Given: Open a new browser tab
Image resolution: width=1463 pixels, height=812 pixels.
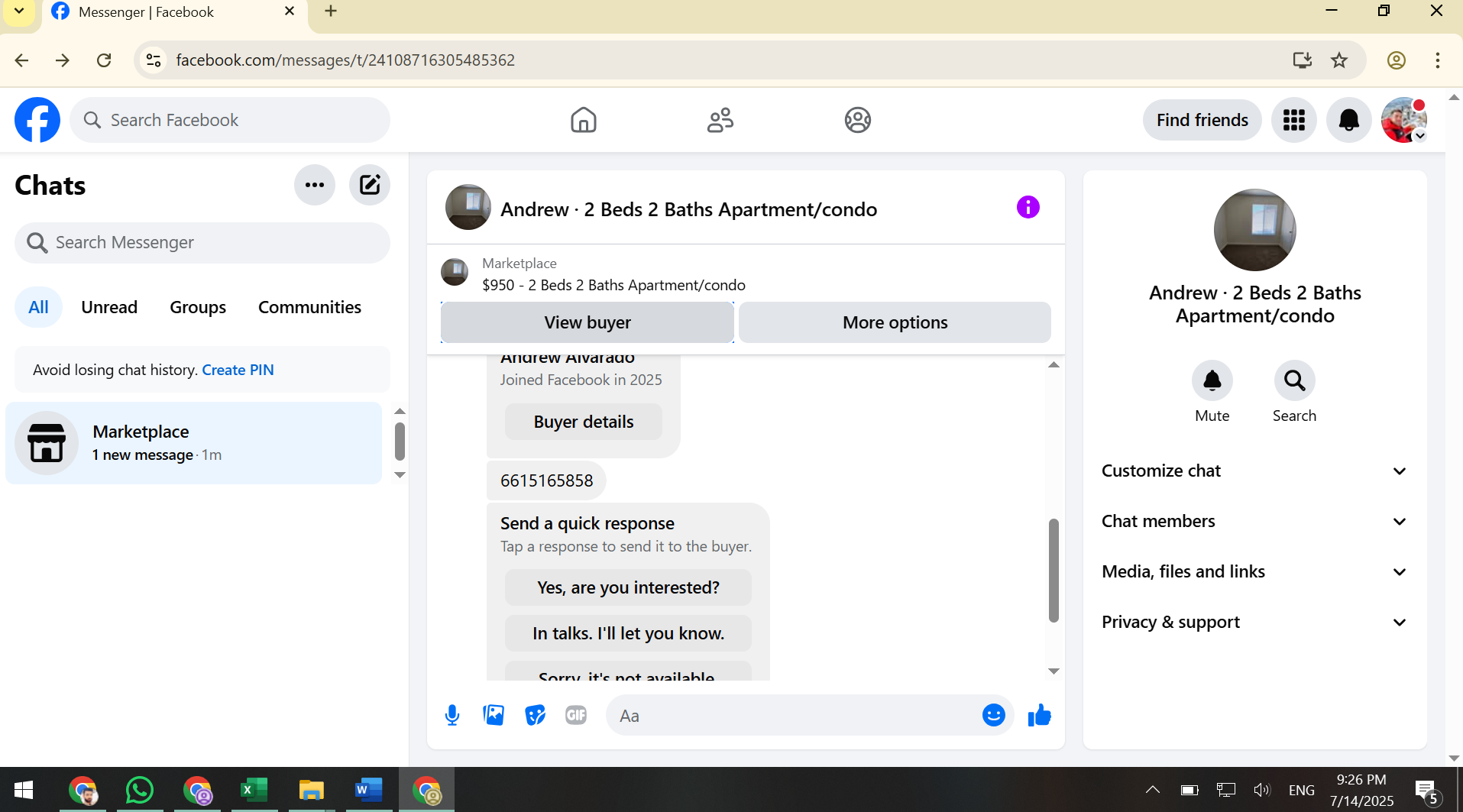Looking at the screenshot, I should pyautogui.click(x=331, y=11).
